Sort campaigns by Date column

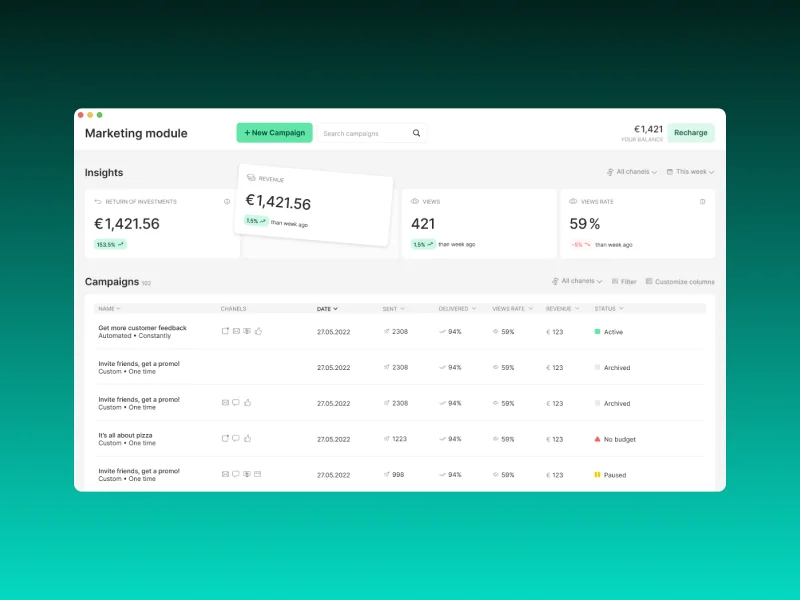click(x=327, y=309)
